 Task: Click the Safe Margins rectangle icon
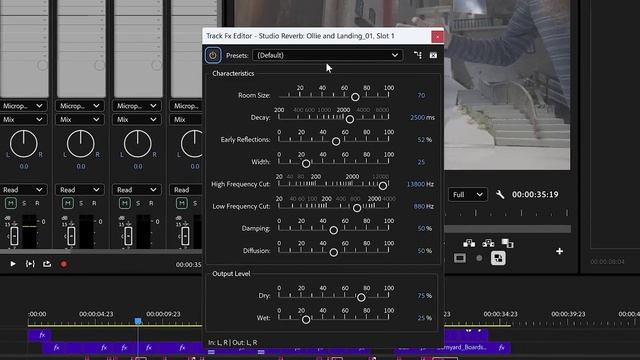[x=460, y=258]
